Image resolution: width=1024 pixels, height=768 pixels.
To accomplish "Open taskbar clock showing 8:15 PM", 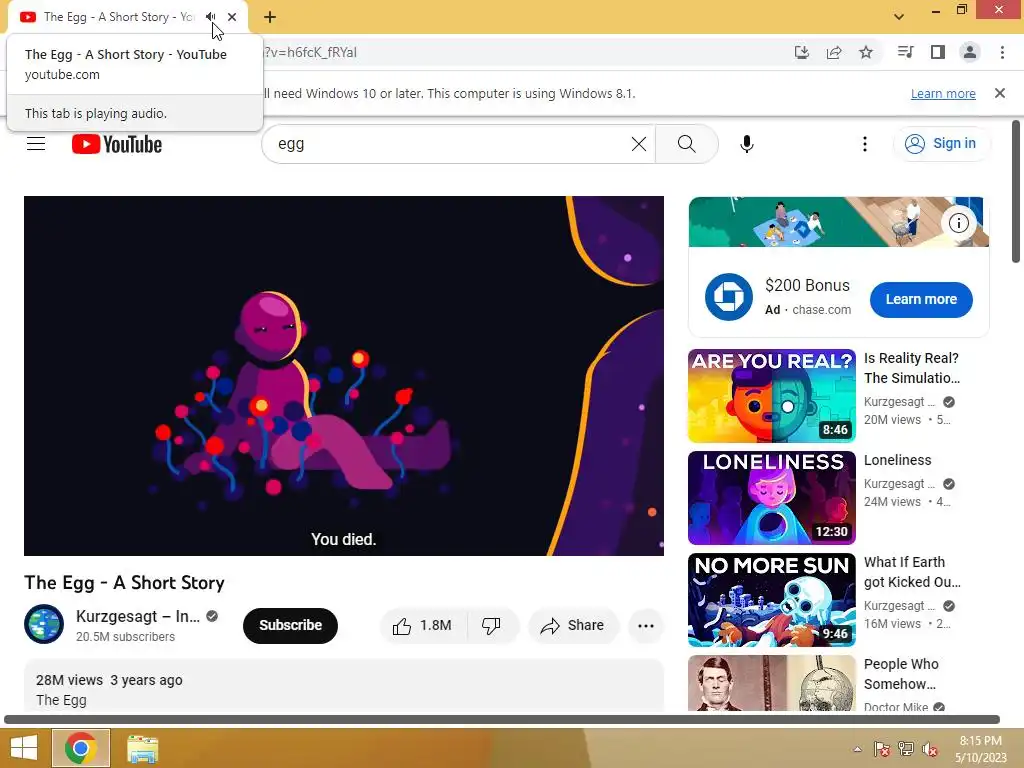I will 981,749.
